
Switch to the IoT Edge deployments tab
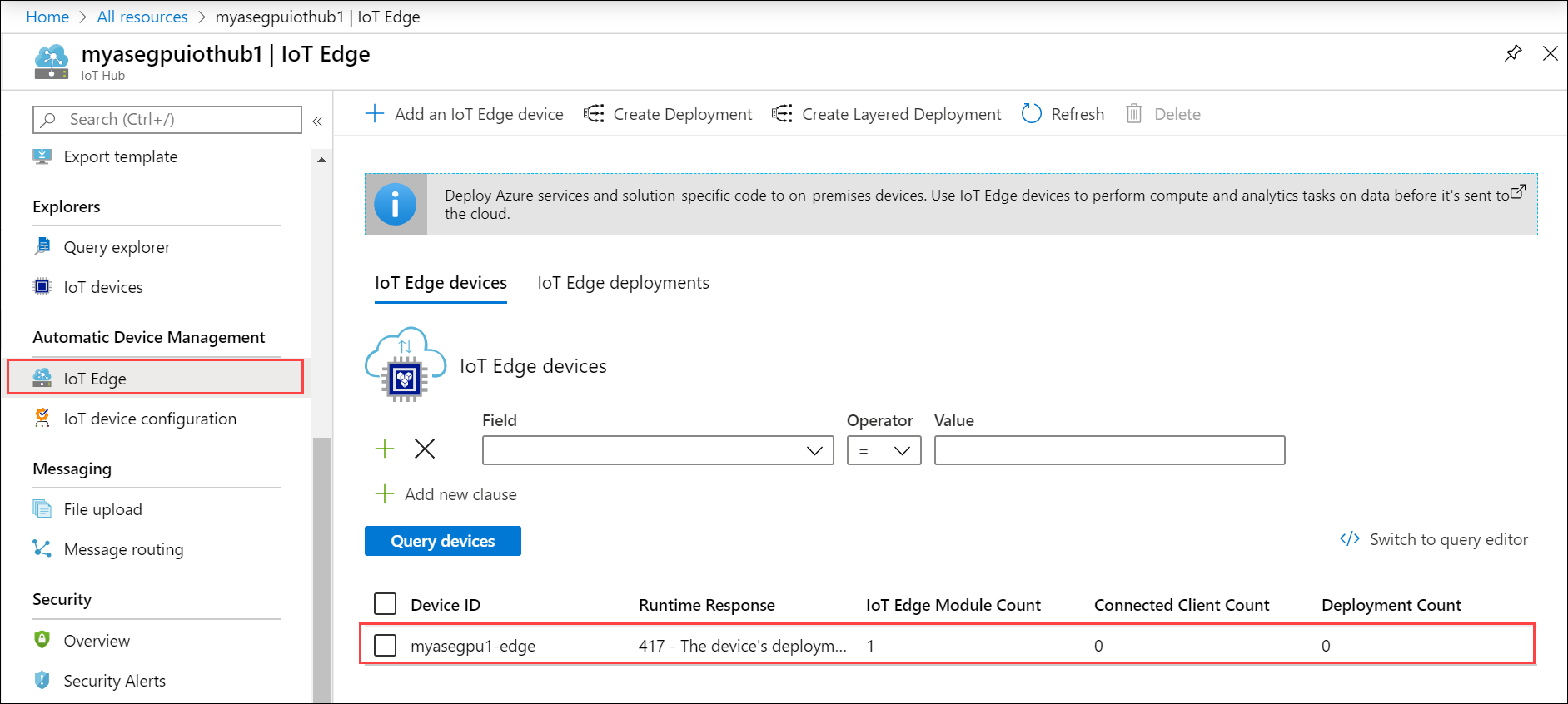623,283
